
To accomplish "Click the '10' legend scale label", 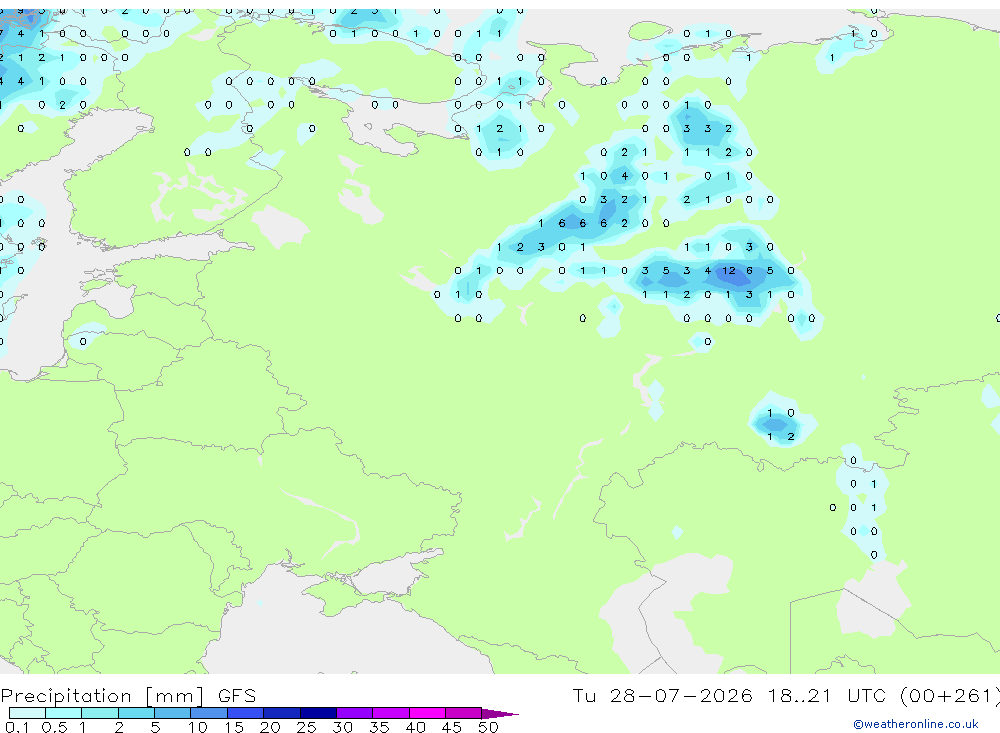I will (197, 727).
